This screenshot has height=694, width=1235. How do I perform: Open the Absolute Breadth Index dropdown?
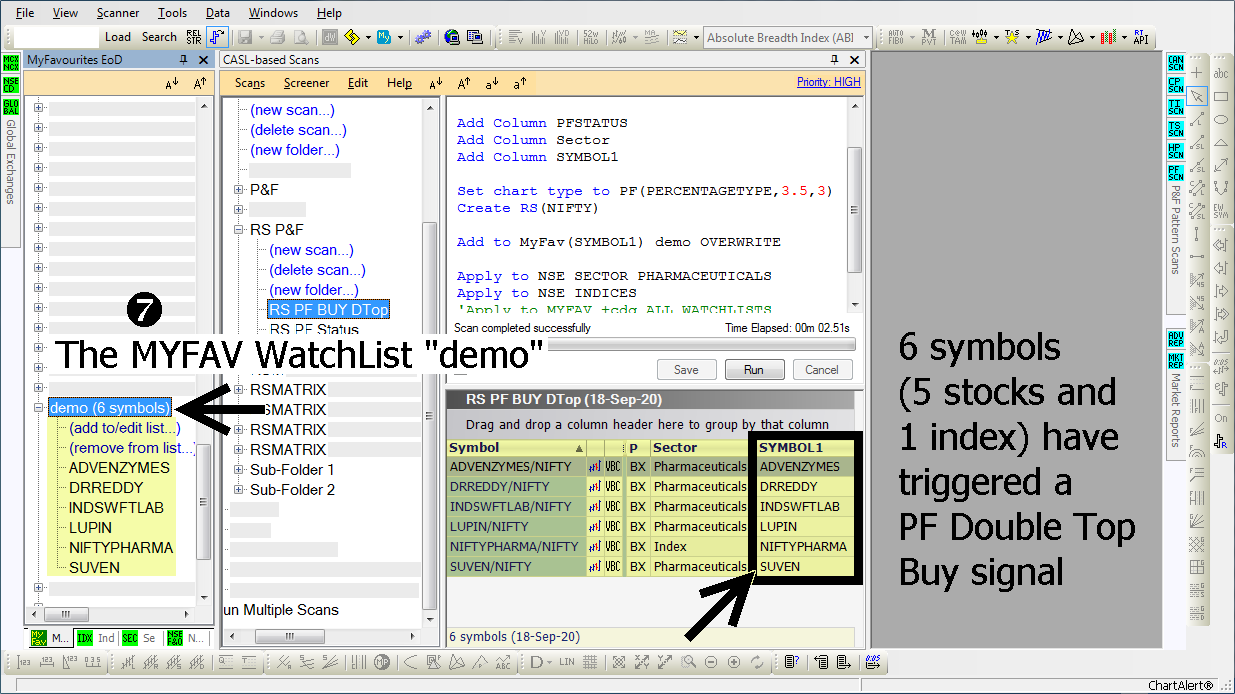(867, 38)
